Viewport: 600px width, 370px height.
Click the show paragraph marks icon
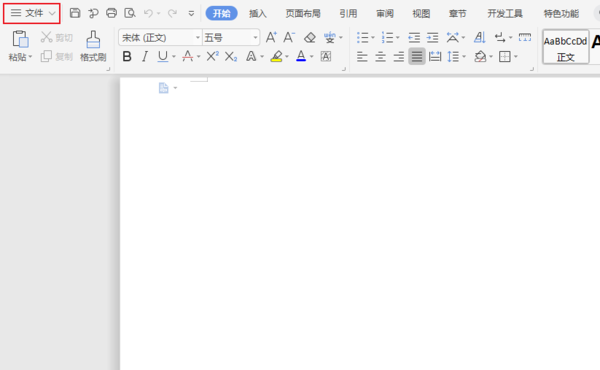coord(500,37)
